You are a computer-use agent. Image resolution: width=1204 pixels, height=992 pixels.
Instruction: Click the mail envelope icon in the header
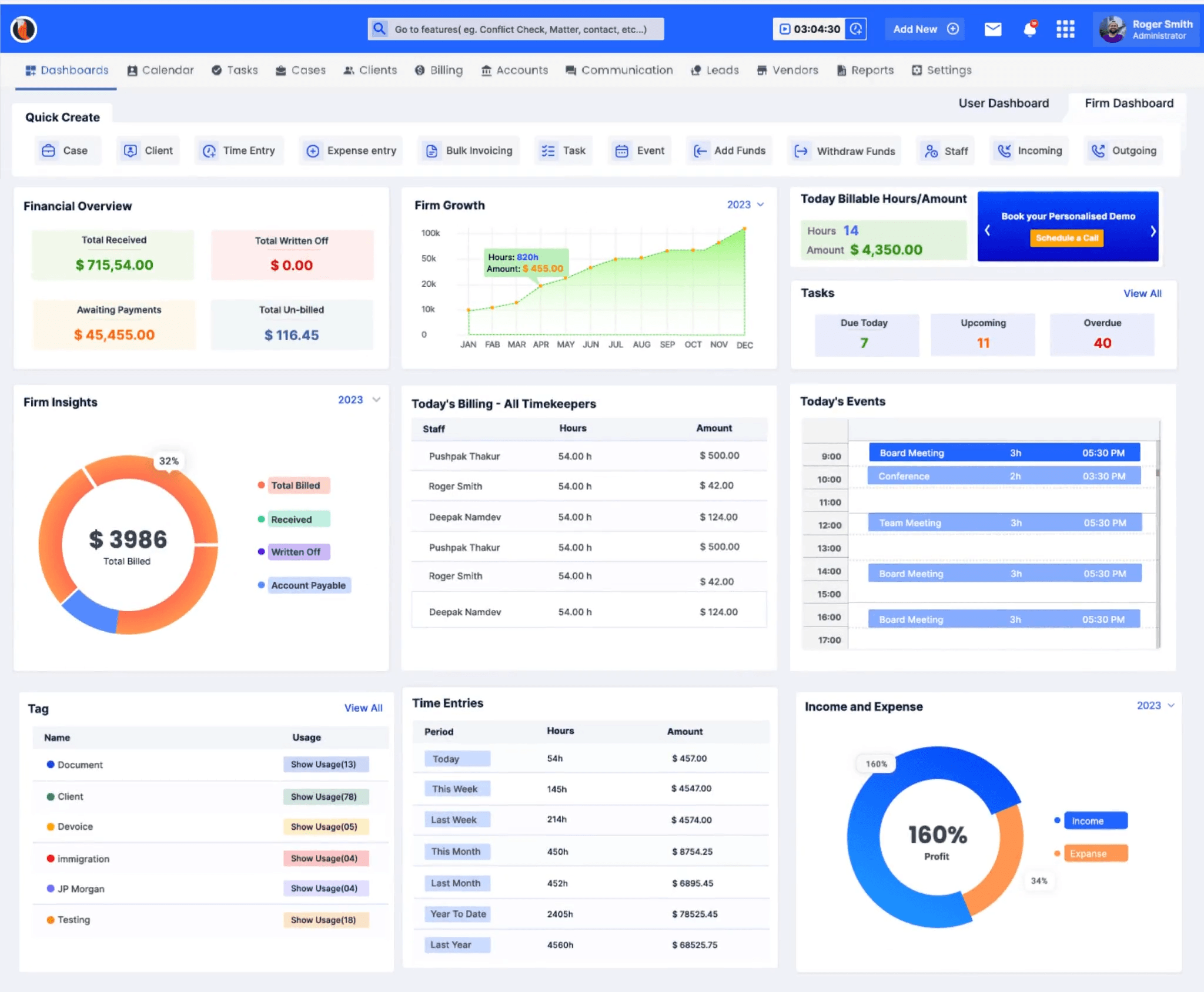click(x=993, y=28)
